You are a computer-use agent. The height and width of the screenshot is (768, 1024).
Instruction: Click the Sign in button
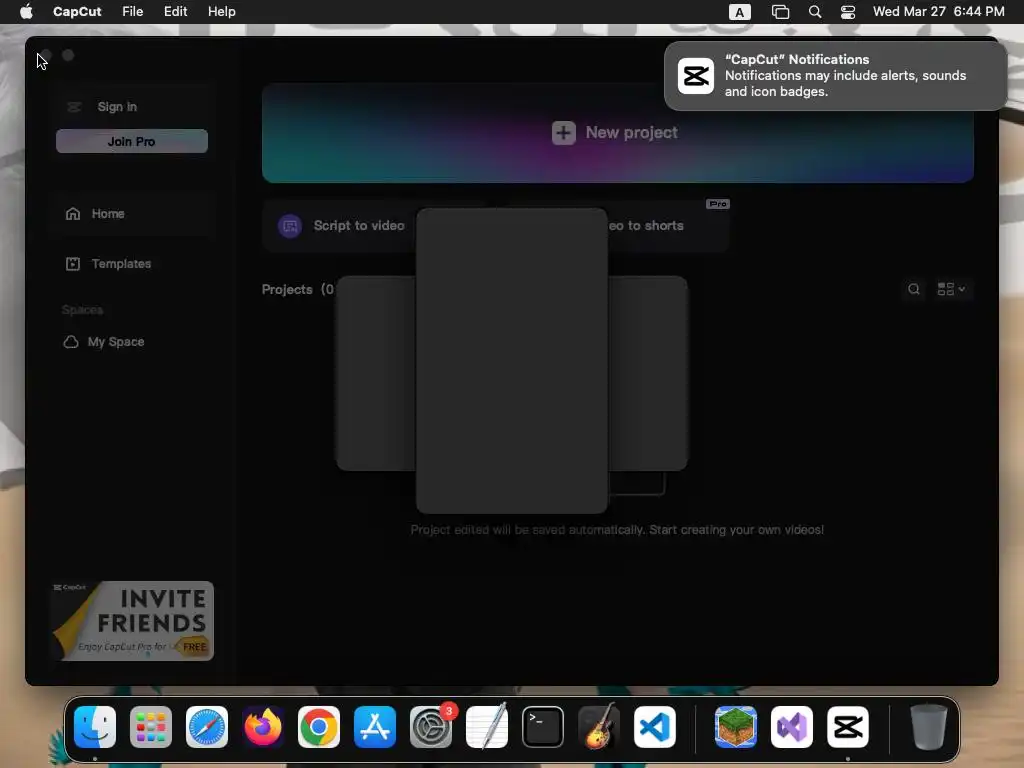(x=117, y=106)
